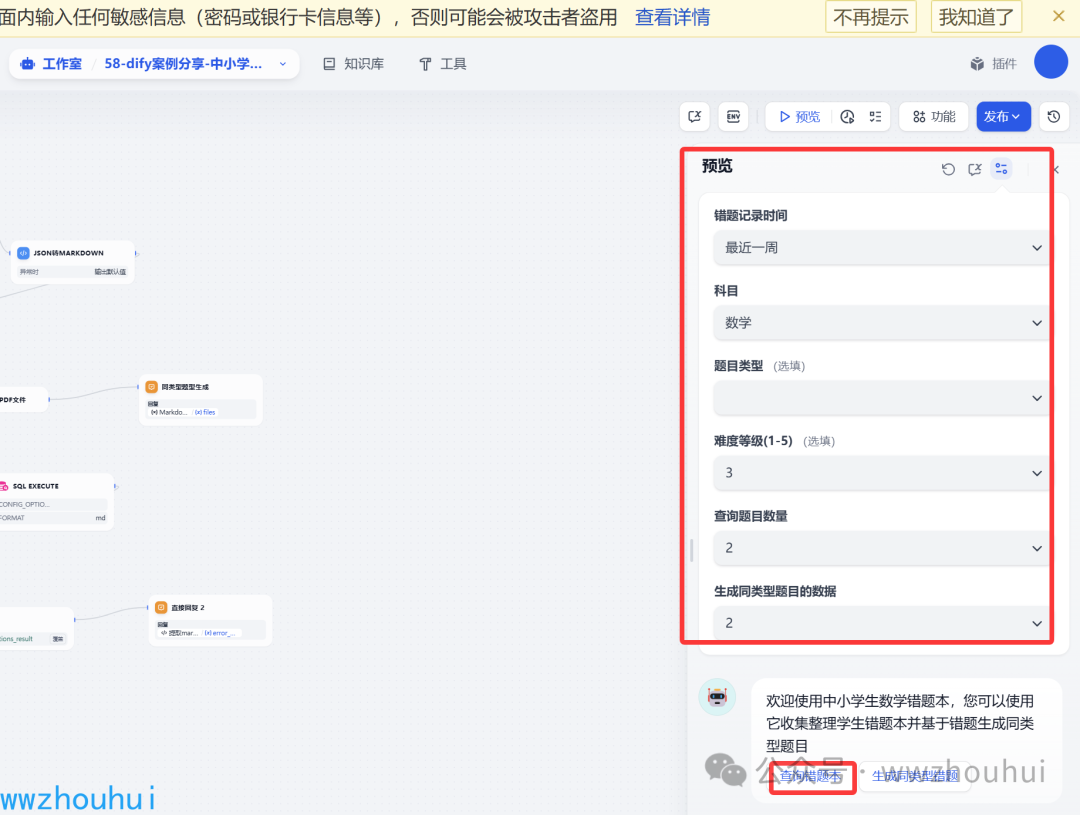
Task: Open the 工作室 studio robot icon
Action: 28,64
